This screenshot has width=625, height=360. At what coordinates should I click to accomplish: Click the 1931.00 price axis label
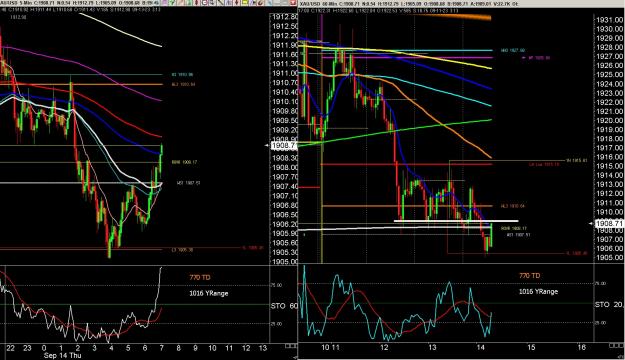click(x=610, y=20)
